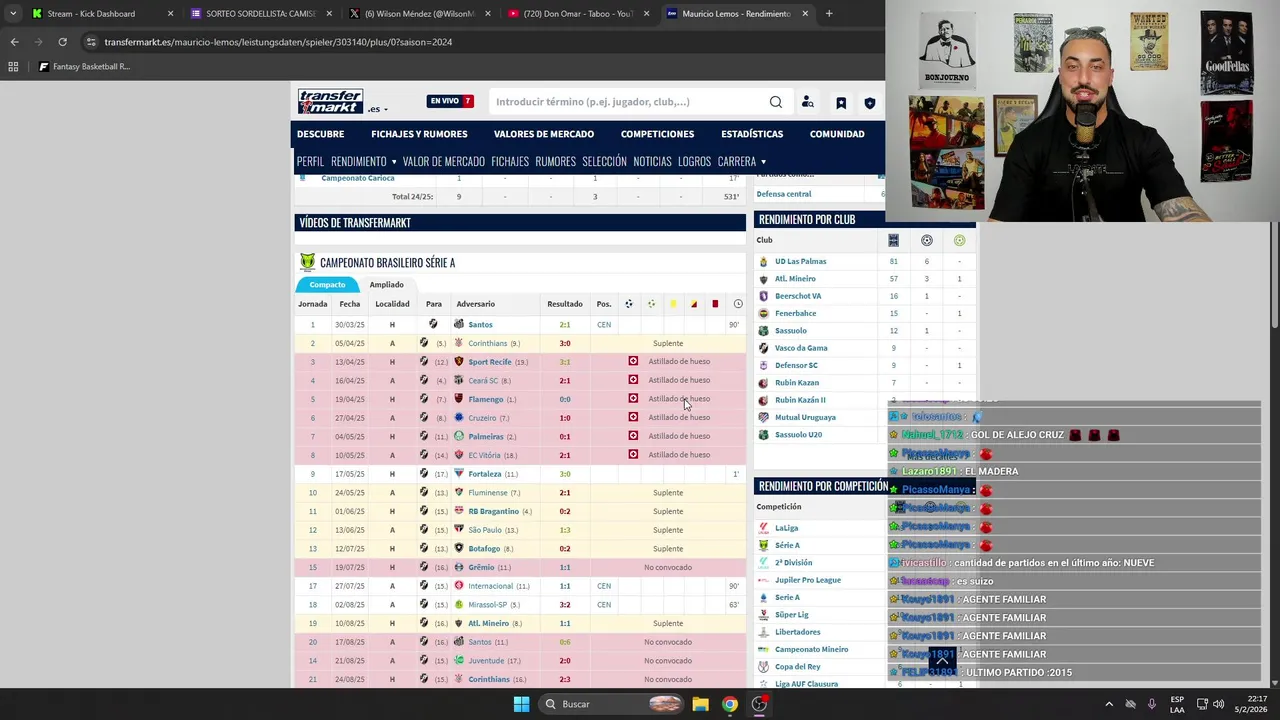Viewport: 1280px width, 720px height.
Task: Click the site info icon in address bar
Action: point(91,42)
